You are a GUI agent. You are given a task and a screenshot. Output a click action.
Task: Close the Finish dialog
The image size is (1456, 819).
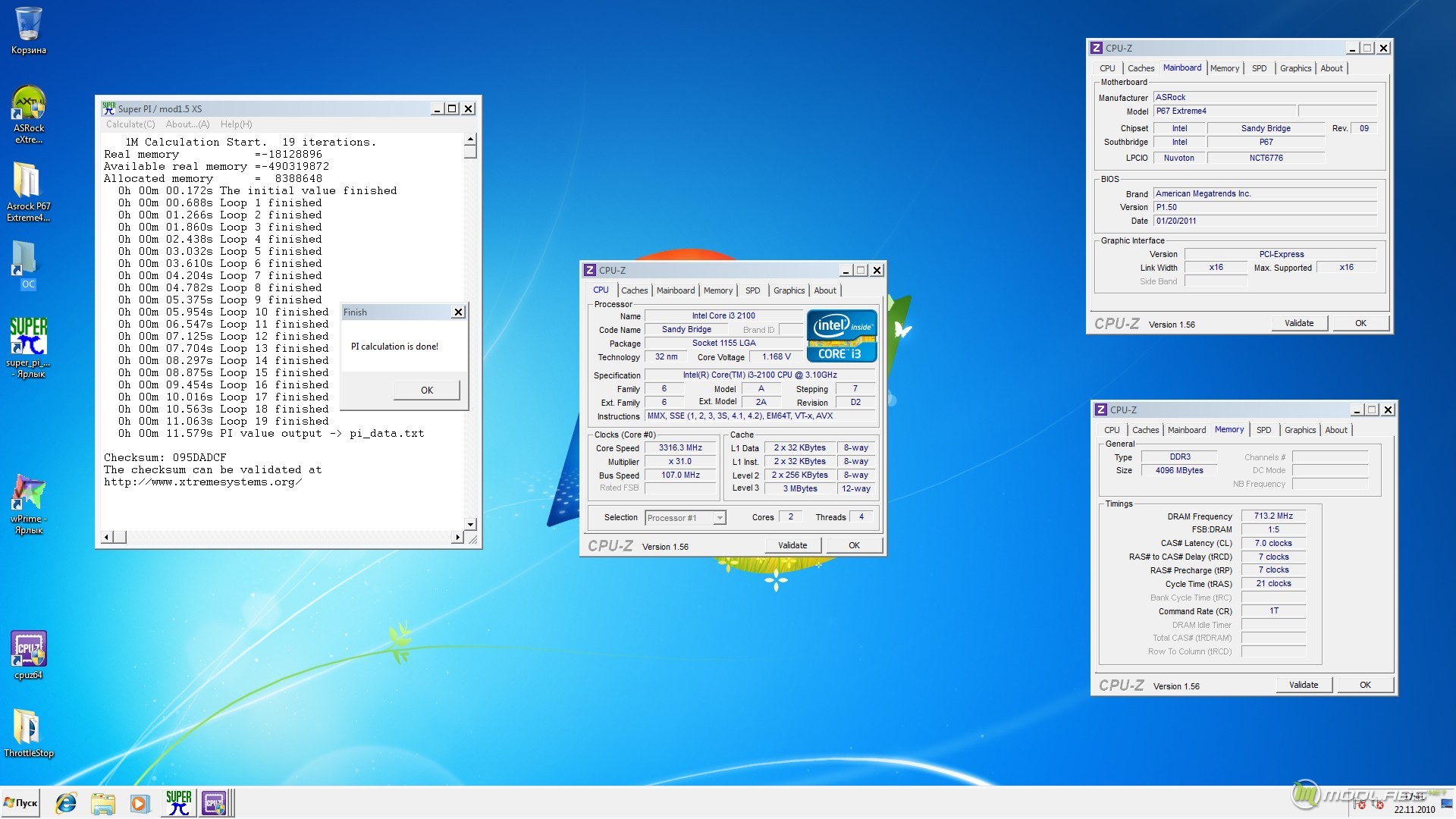point(458,312)
